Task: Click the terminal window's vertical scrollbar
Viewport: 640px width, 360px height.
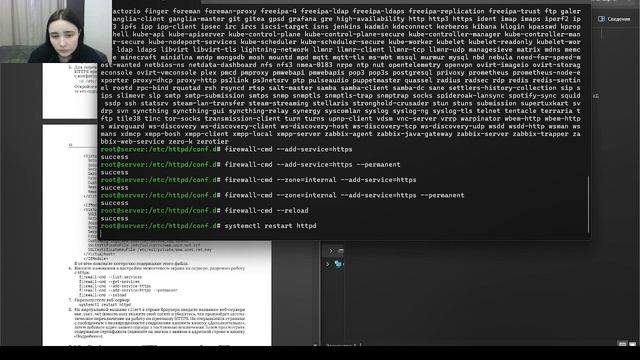Action: click(588, 204)
